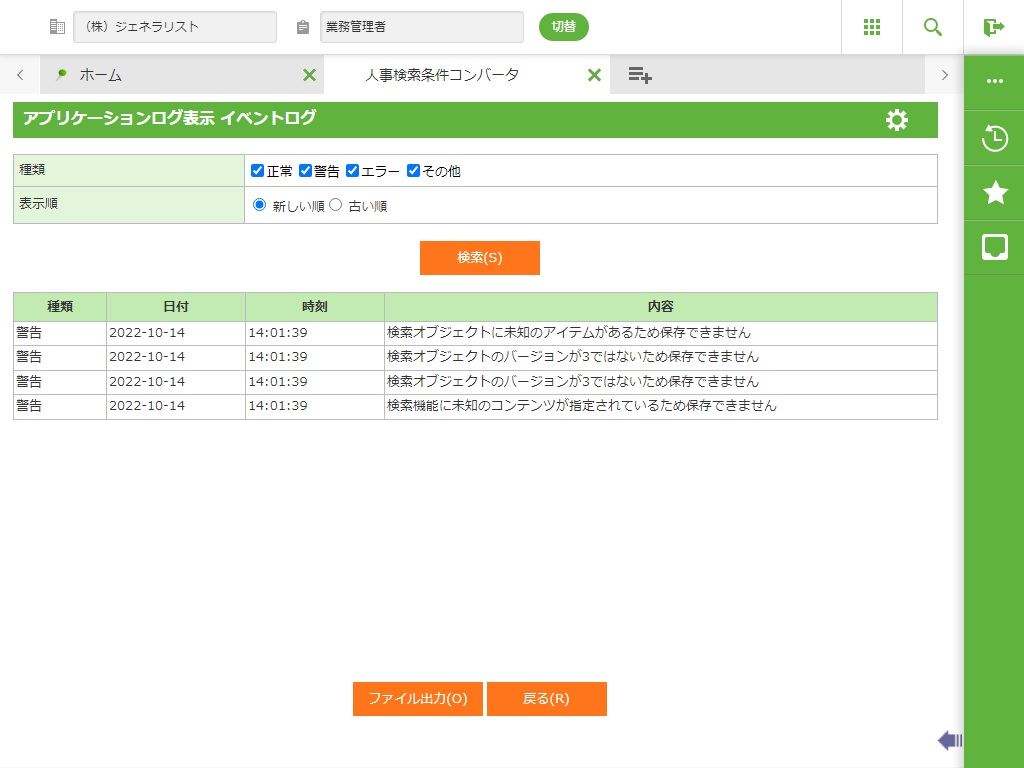Screen dimensions: 1024x768
Task: Open settings gear in Event Log header
Action: [897, 120]
